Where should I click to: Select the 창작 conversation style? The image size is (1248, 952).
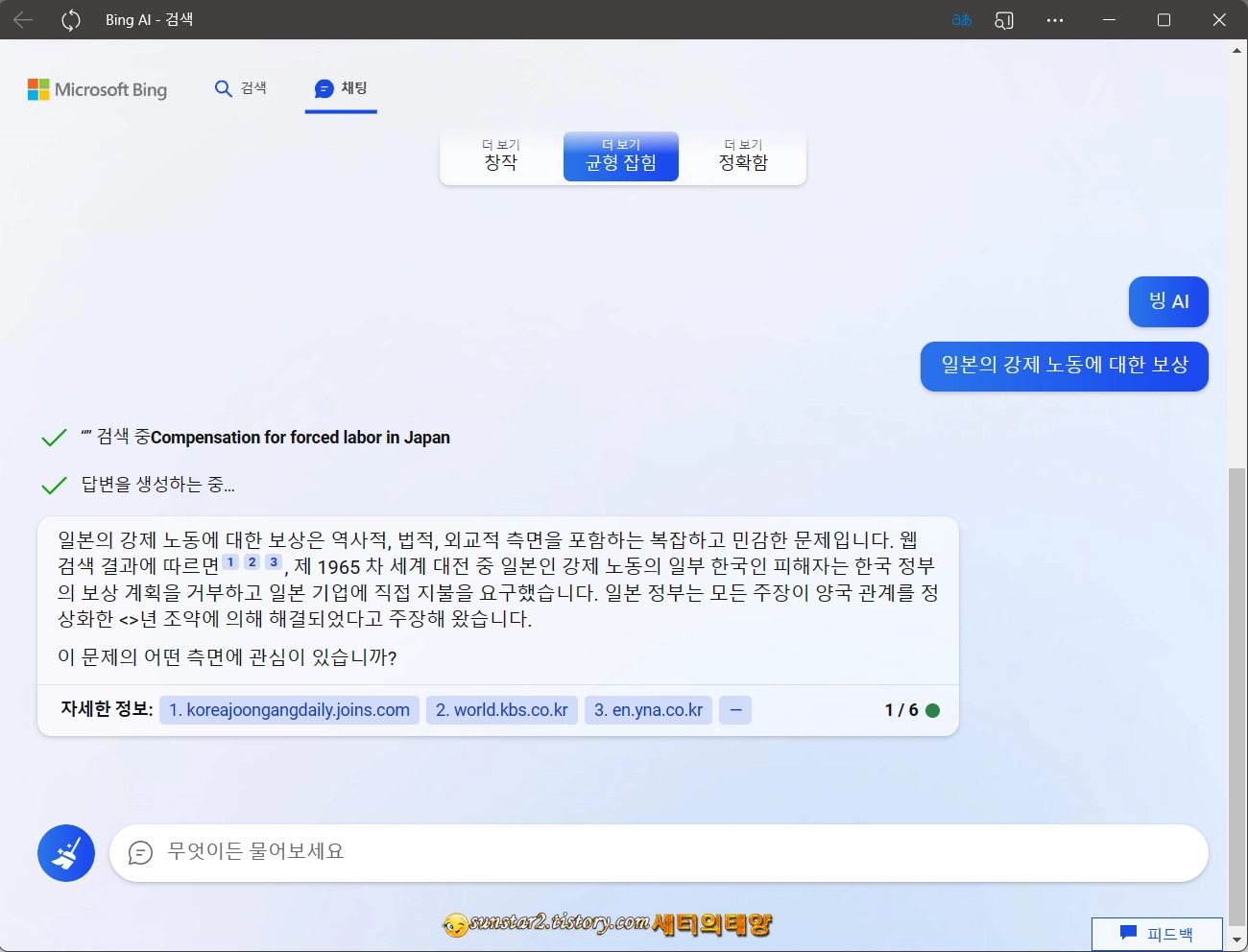(x=501, y=156)
